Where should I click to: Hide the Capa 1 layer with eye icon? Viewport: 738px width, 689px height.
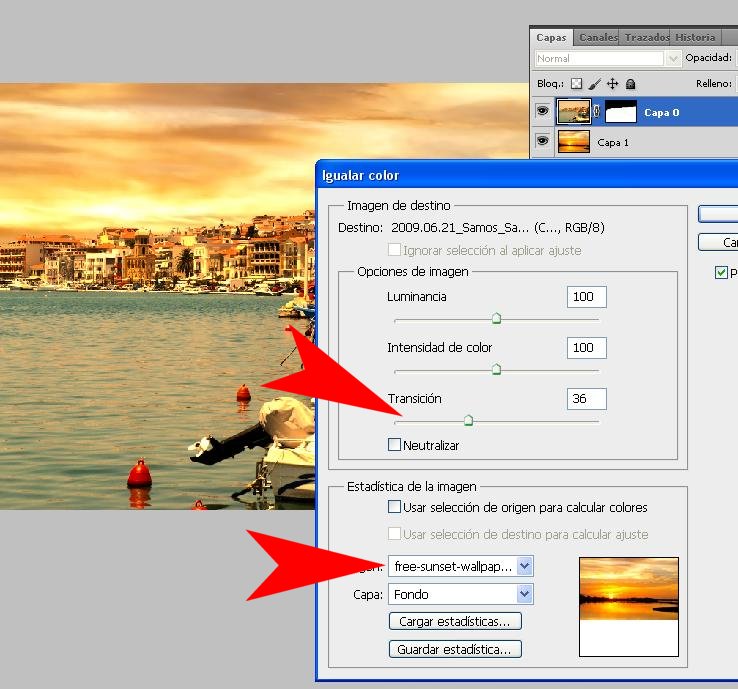pos(543,142)
